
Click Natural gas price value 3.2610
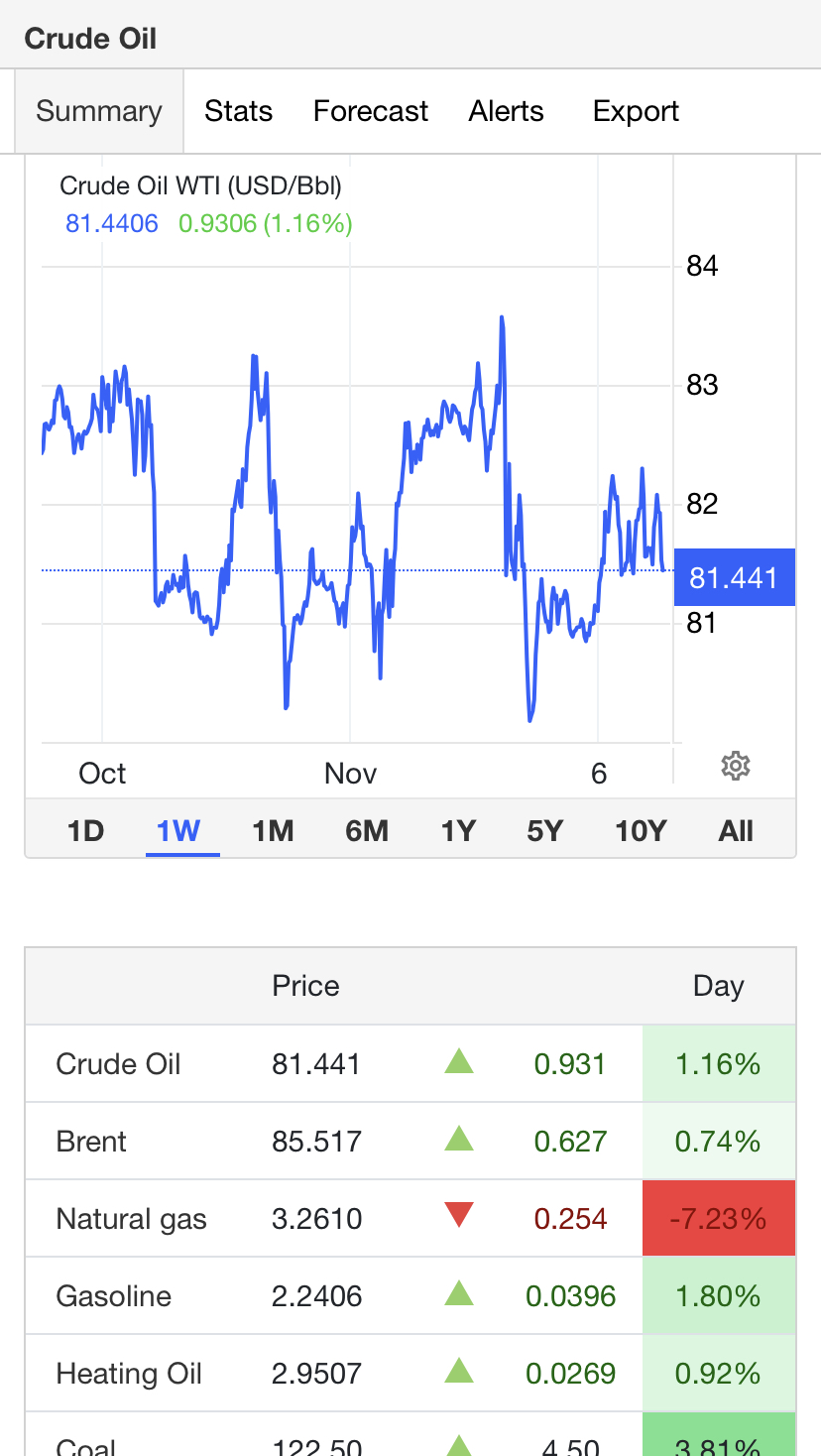point(317,1219)
